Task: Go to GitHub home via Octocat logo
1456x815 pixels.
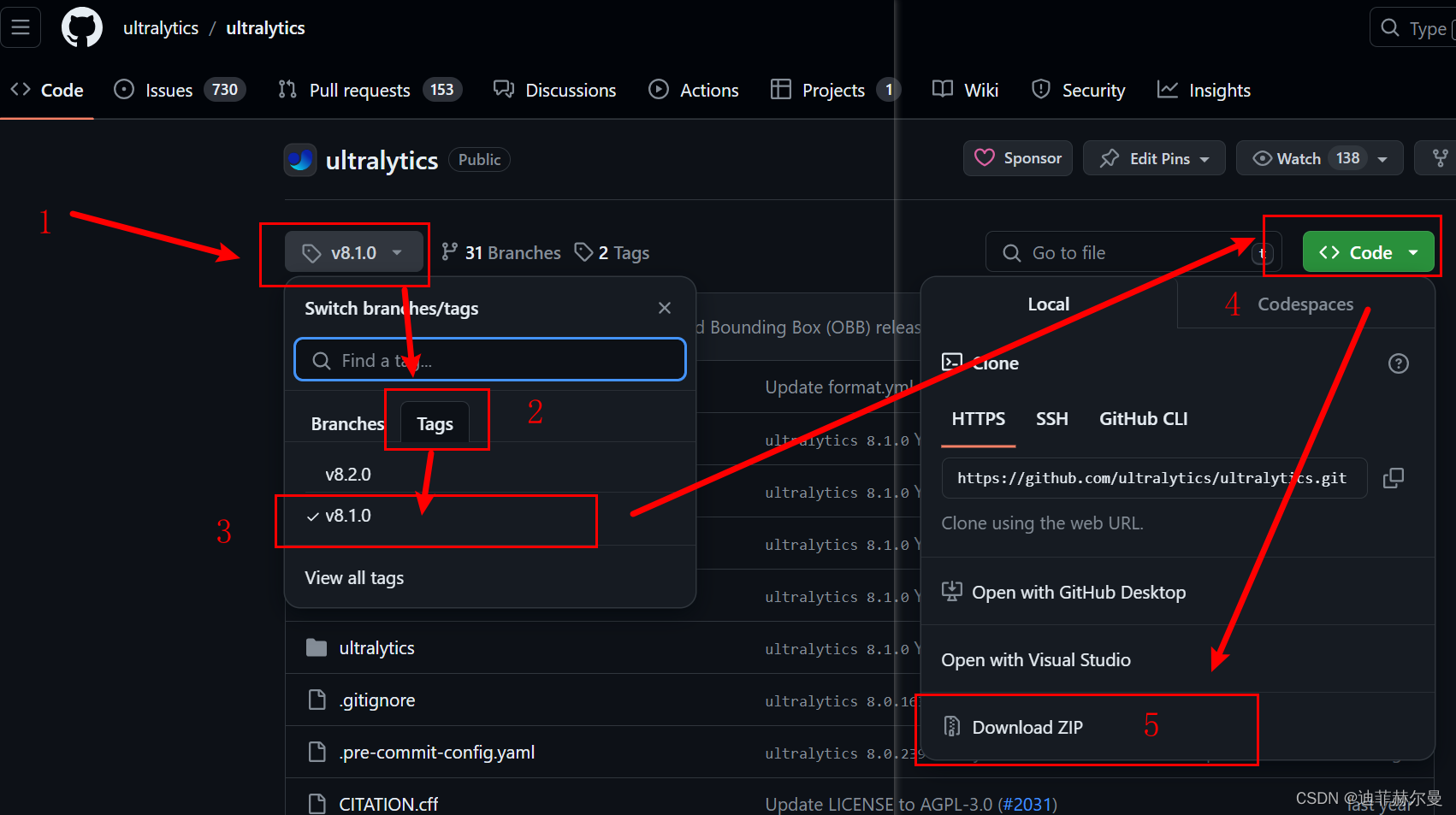Action: tap(82, 27)
